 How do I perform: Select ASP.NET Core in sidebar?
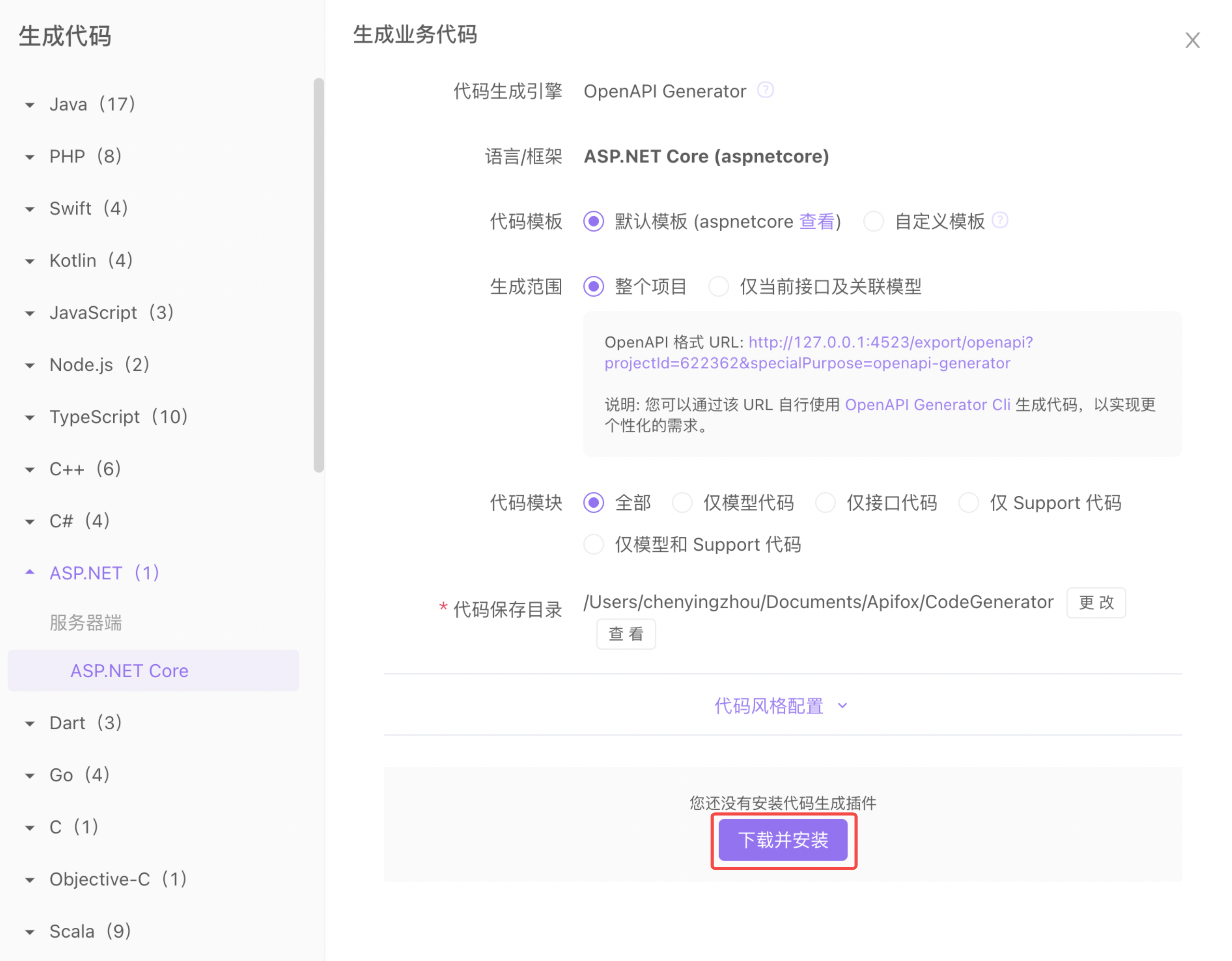129,670
